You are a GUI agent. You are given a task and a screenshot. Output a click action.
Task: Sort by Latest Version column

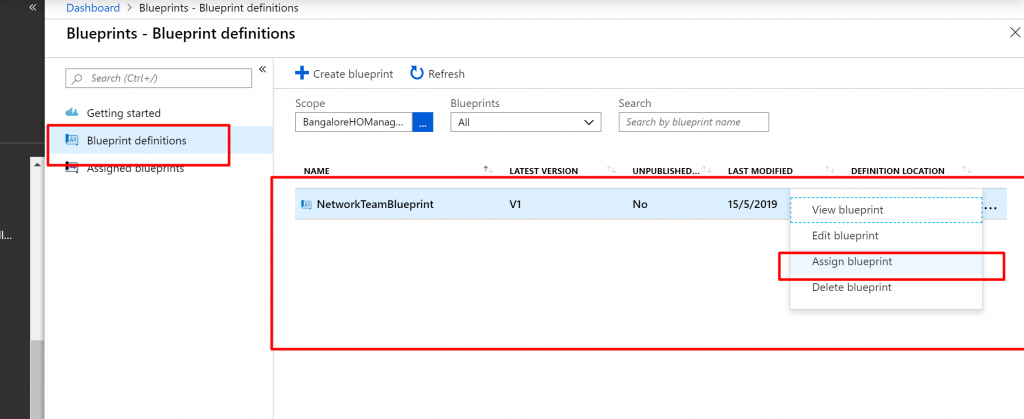point(611,171)
